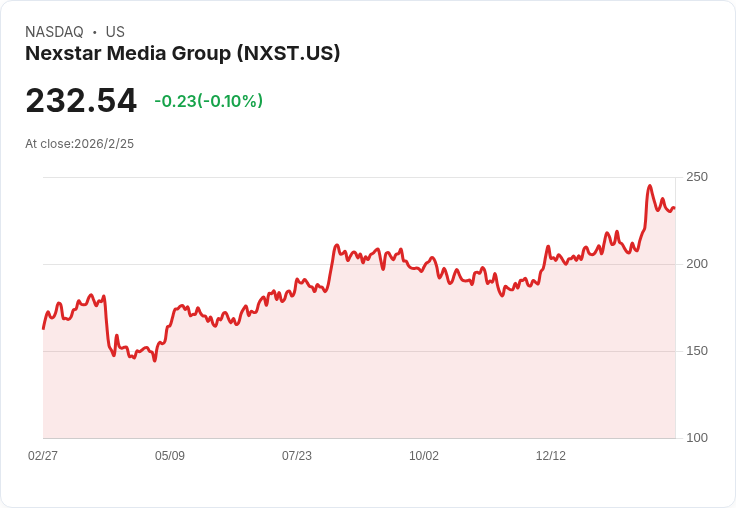The image size is (736, 508).
Task: Select the 02/27 date on x-axis
Action: [x=43, y=456]
